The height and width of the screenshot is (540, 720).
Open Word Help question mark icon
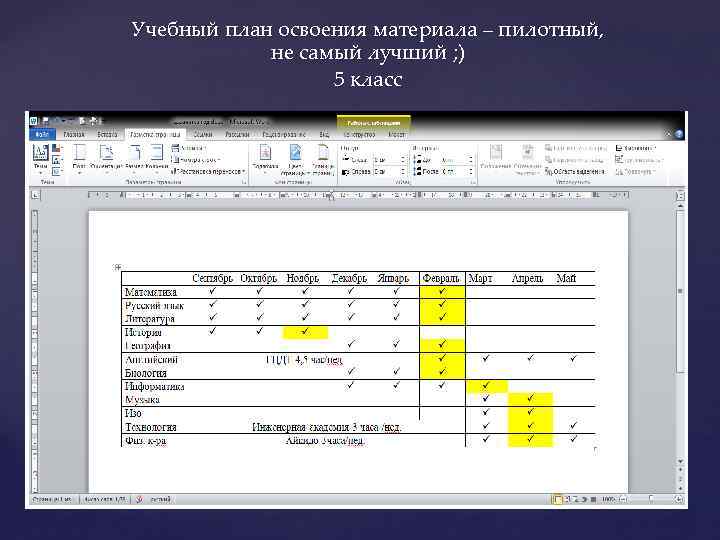(x=679, y=134)
